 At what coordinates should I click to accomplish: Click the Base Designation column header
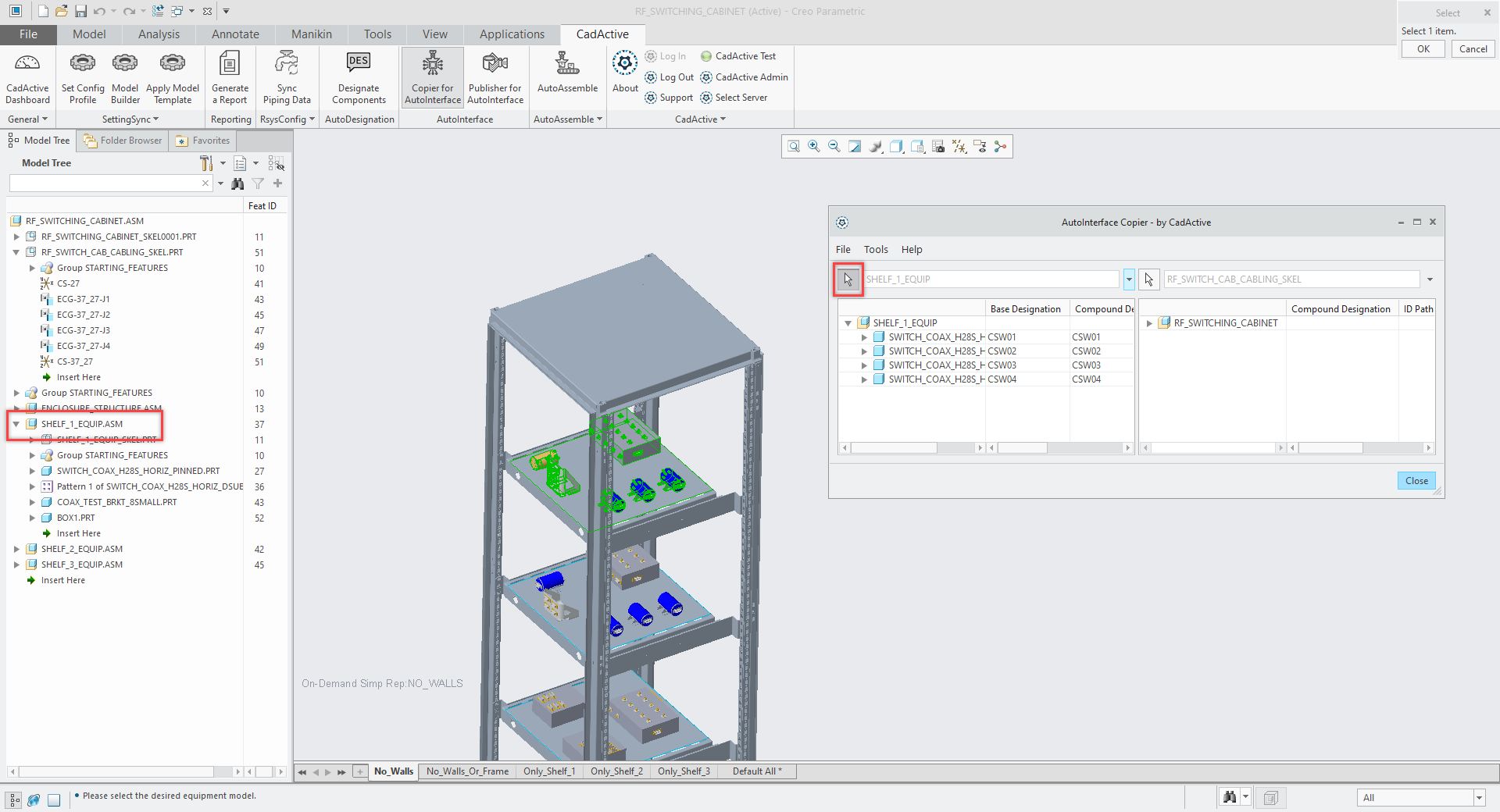[1026, 309]
